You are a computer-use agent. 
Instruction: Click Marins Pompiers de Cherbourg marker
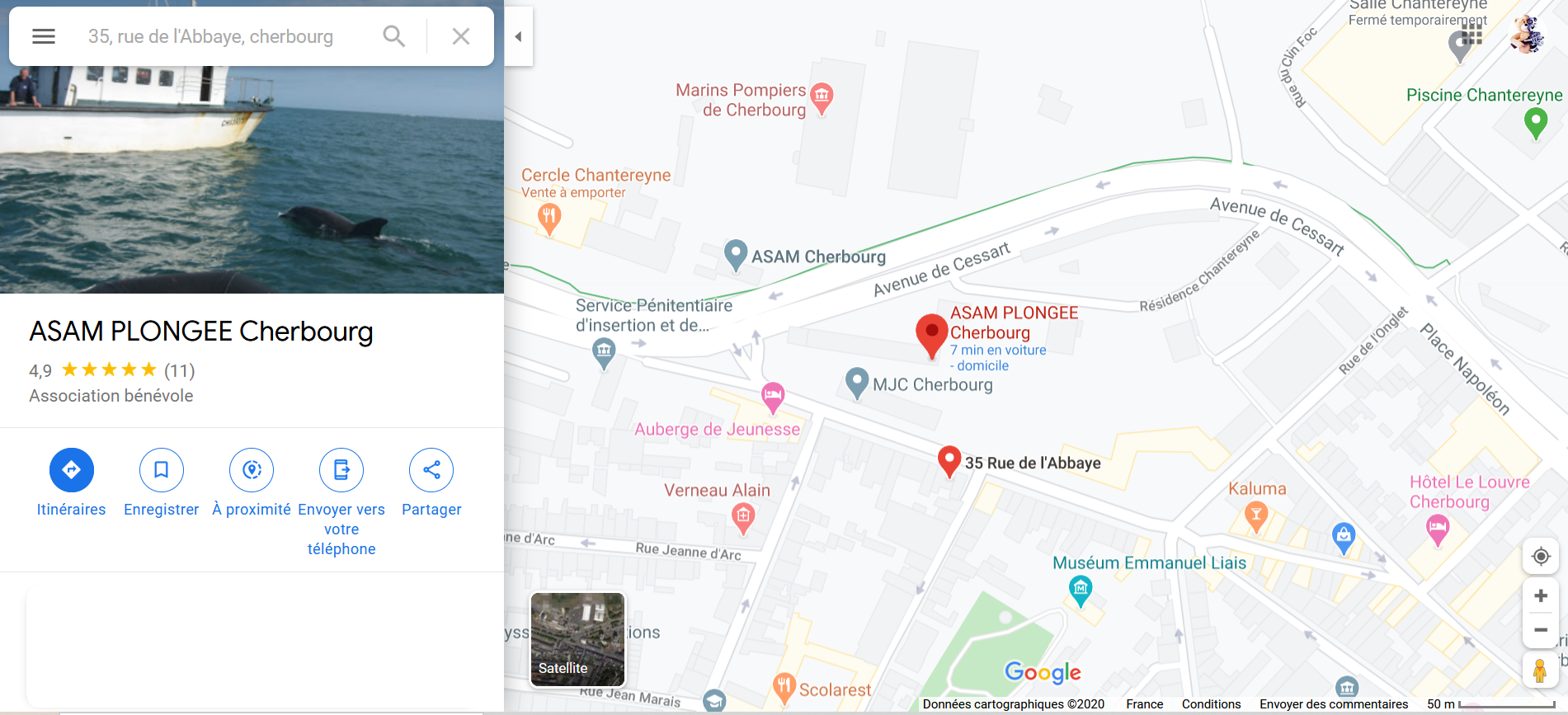[822, 98]
